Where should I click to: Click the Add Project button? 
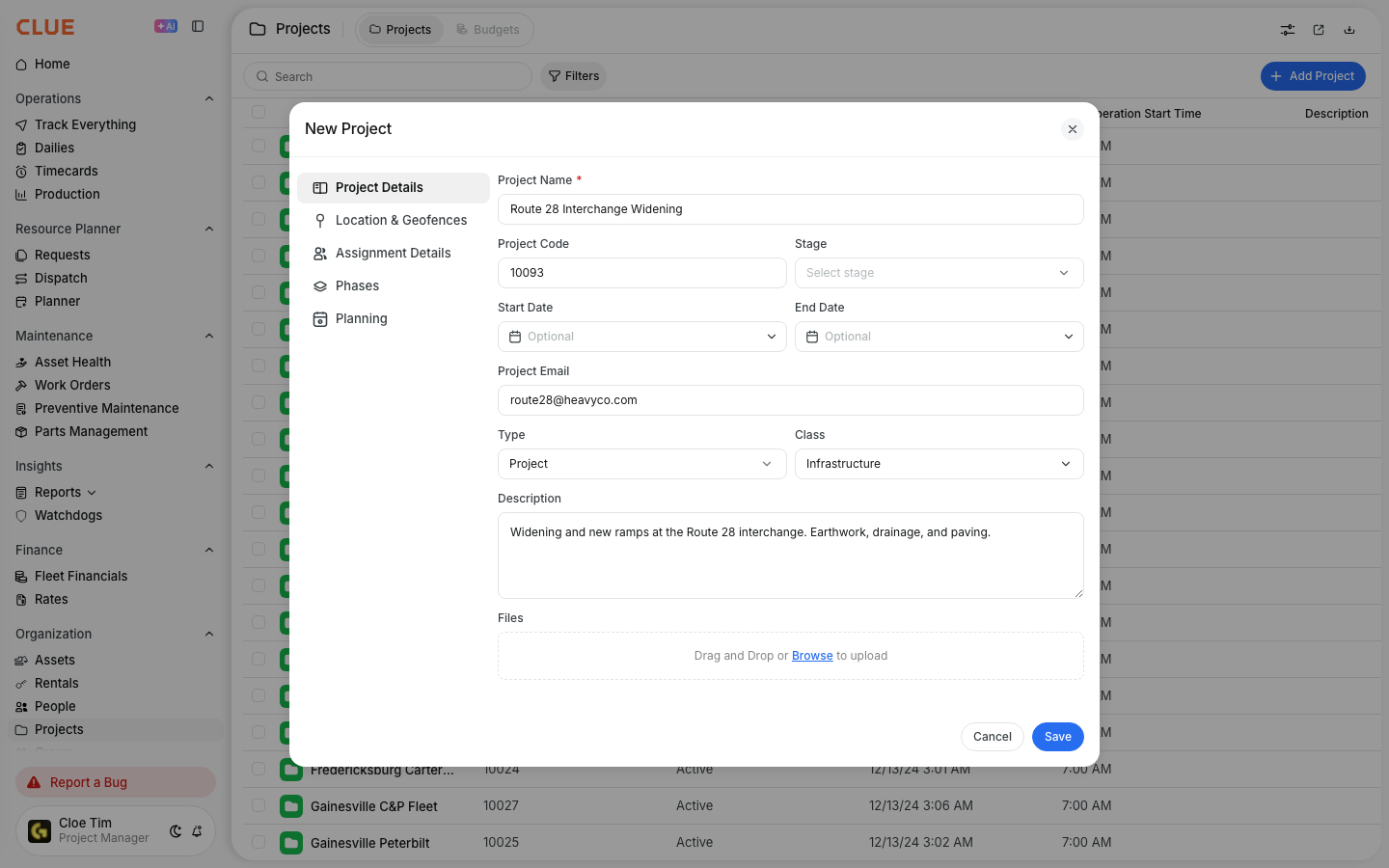[1313, 76]
